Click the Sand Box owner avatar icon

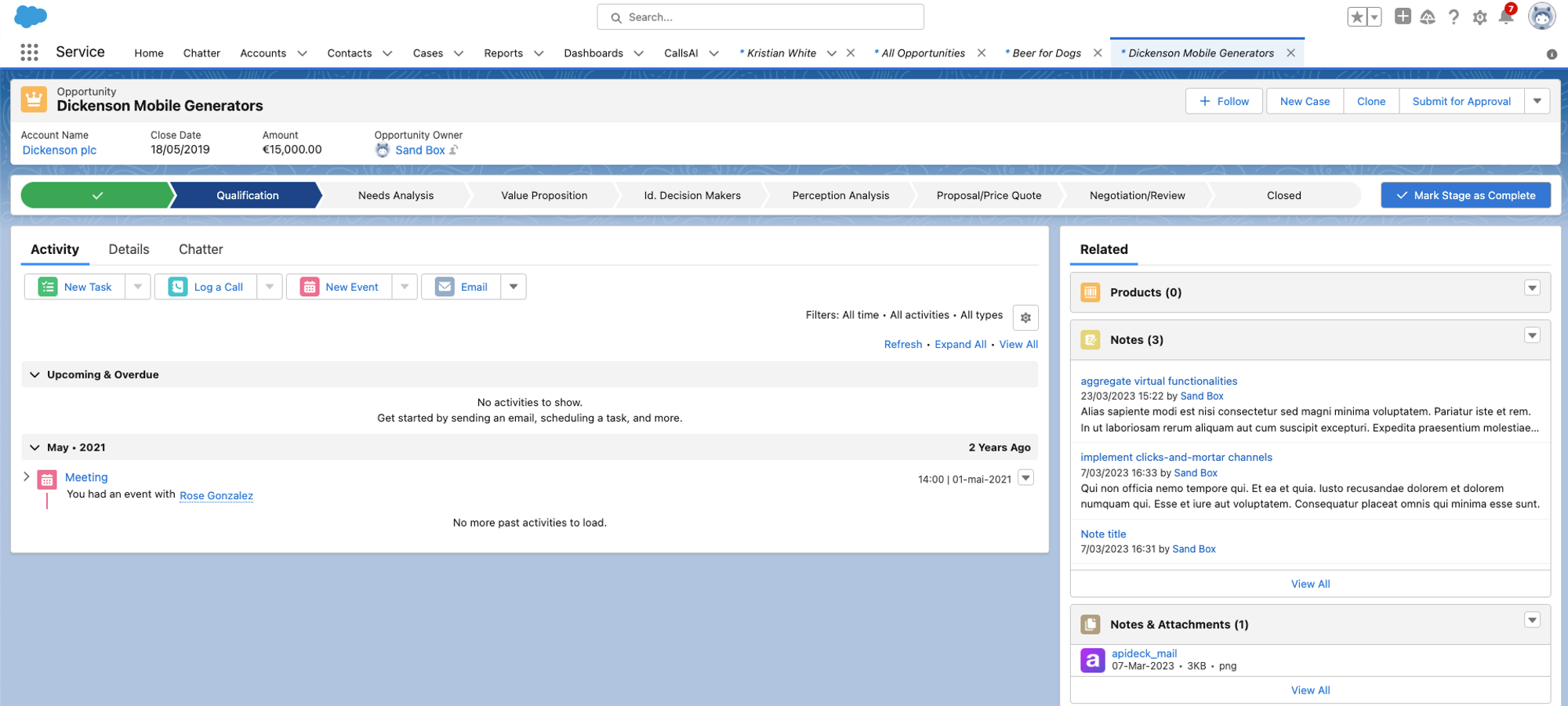(383, 150)
